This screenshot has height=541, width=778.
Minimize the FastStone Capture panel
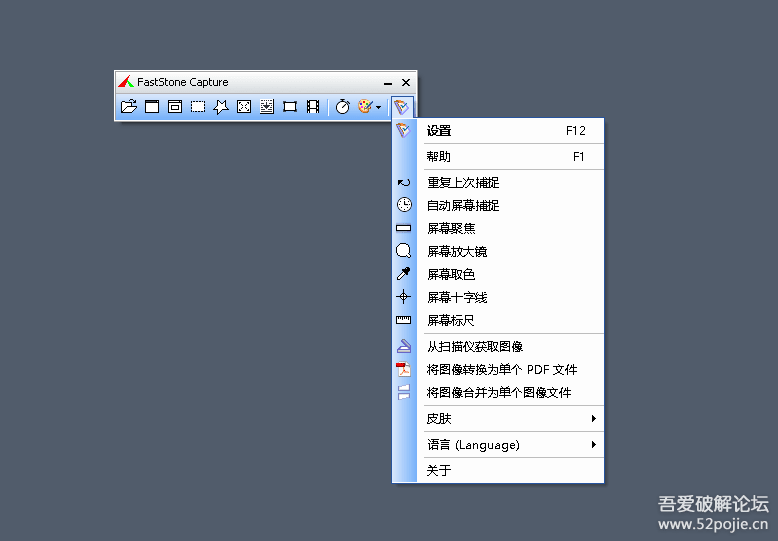388,82
